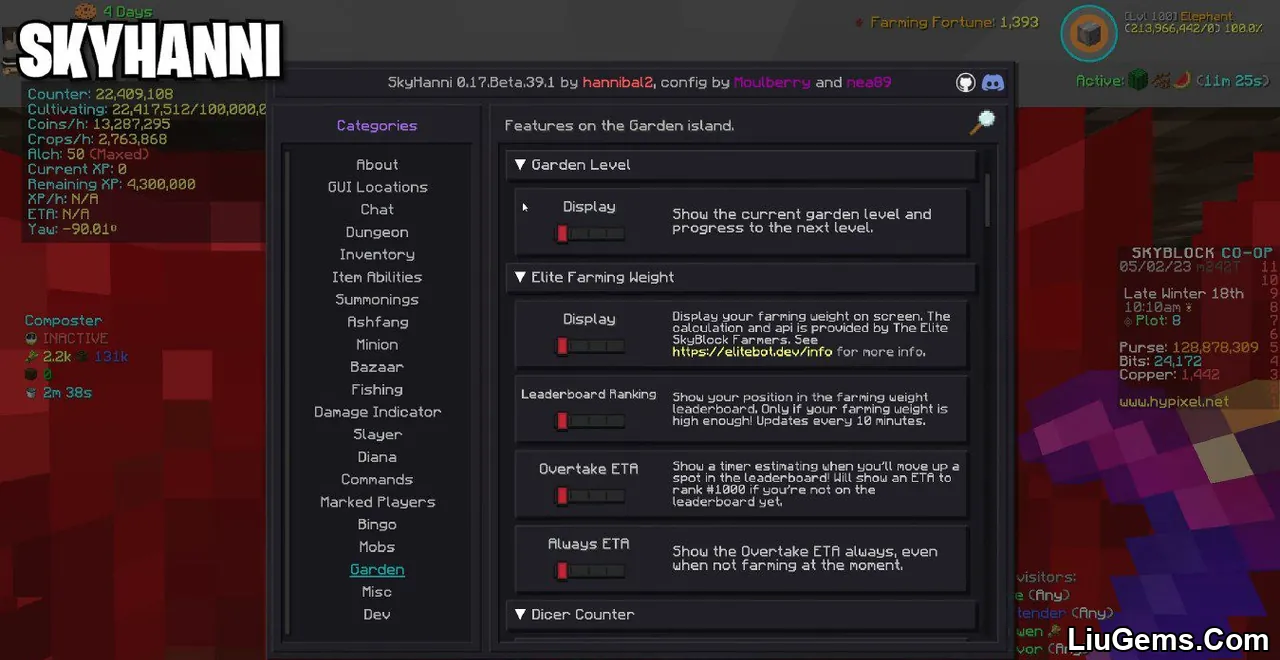Open the Dev category
The width and height of the screenshot is (1280, 660).
click(377, 615)
